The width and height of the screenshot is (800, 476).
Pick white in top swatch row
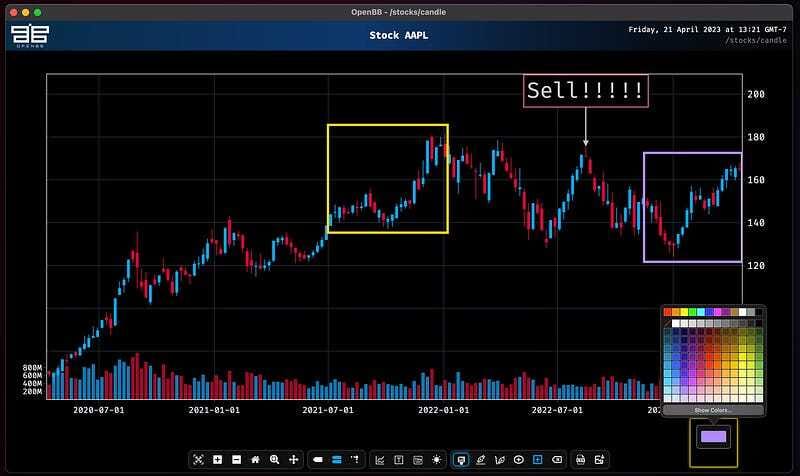(x=742, y=312)
